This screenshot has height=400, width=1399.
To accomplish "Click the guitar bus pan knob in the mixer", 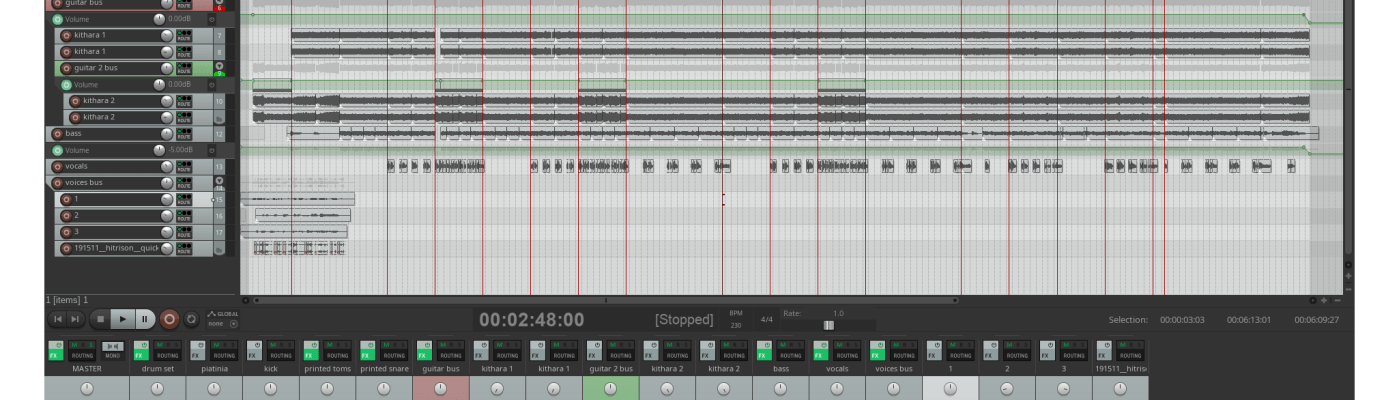I will click(x=441, y=388).
